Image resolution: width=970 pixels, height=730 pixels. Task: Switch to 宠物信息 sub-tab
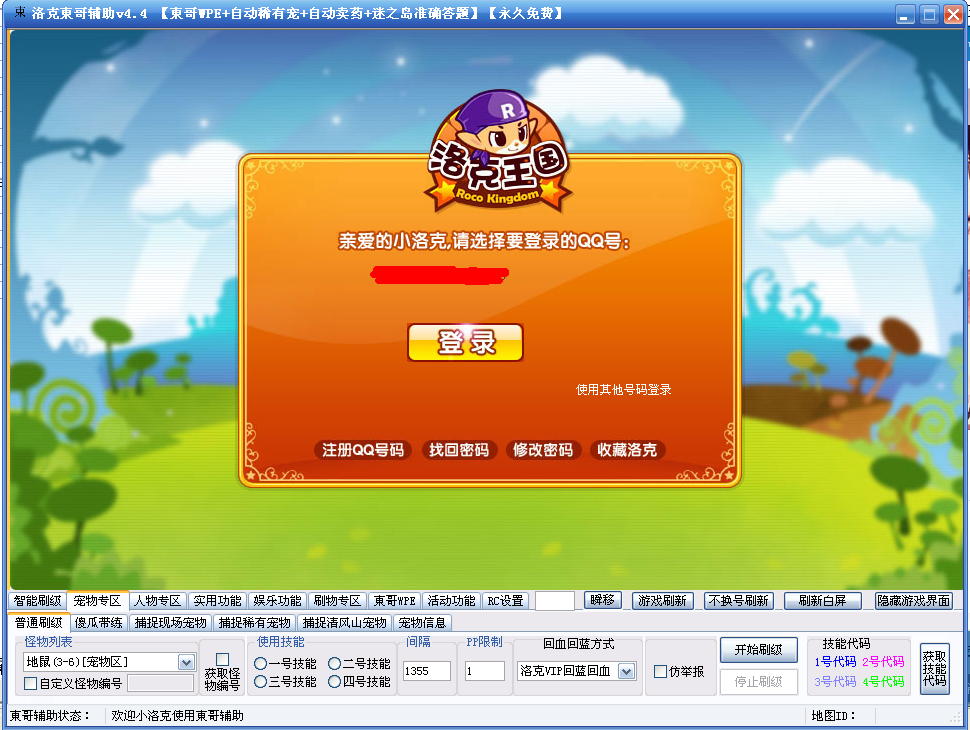pos(422,622)
